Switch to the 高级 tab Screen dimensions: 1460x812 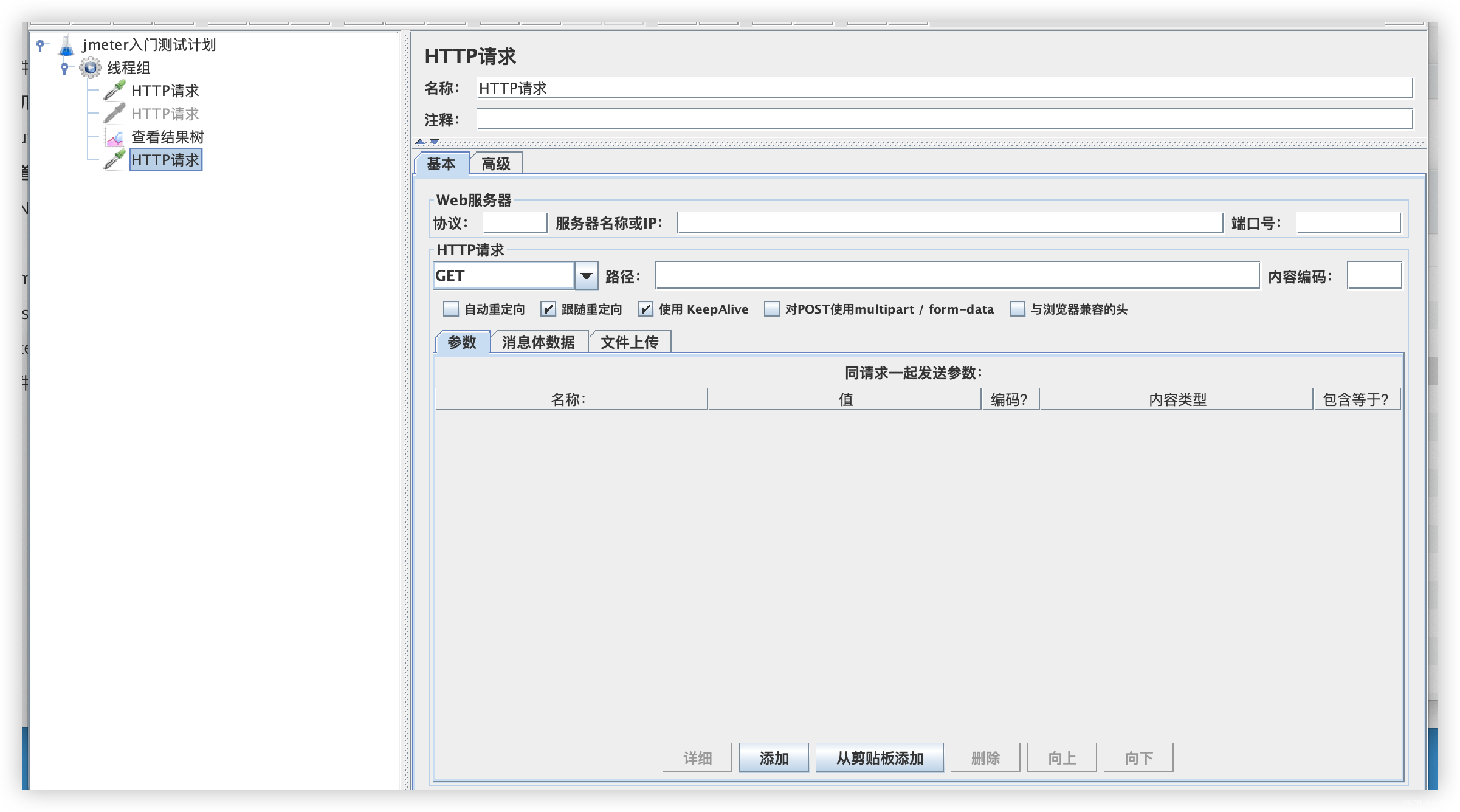tap(496, 163)
